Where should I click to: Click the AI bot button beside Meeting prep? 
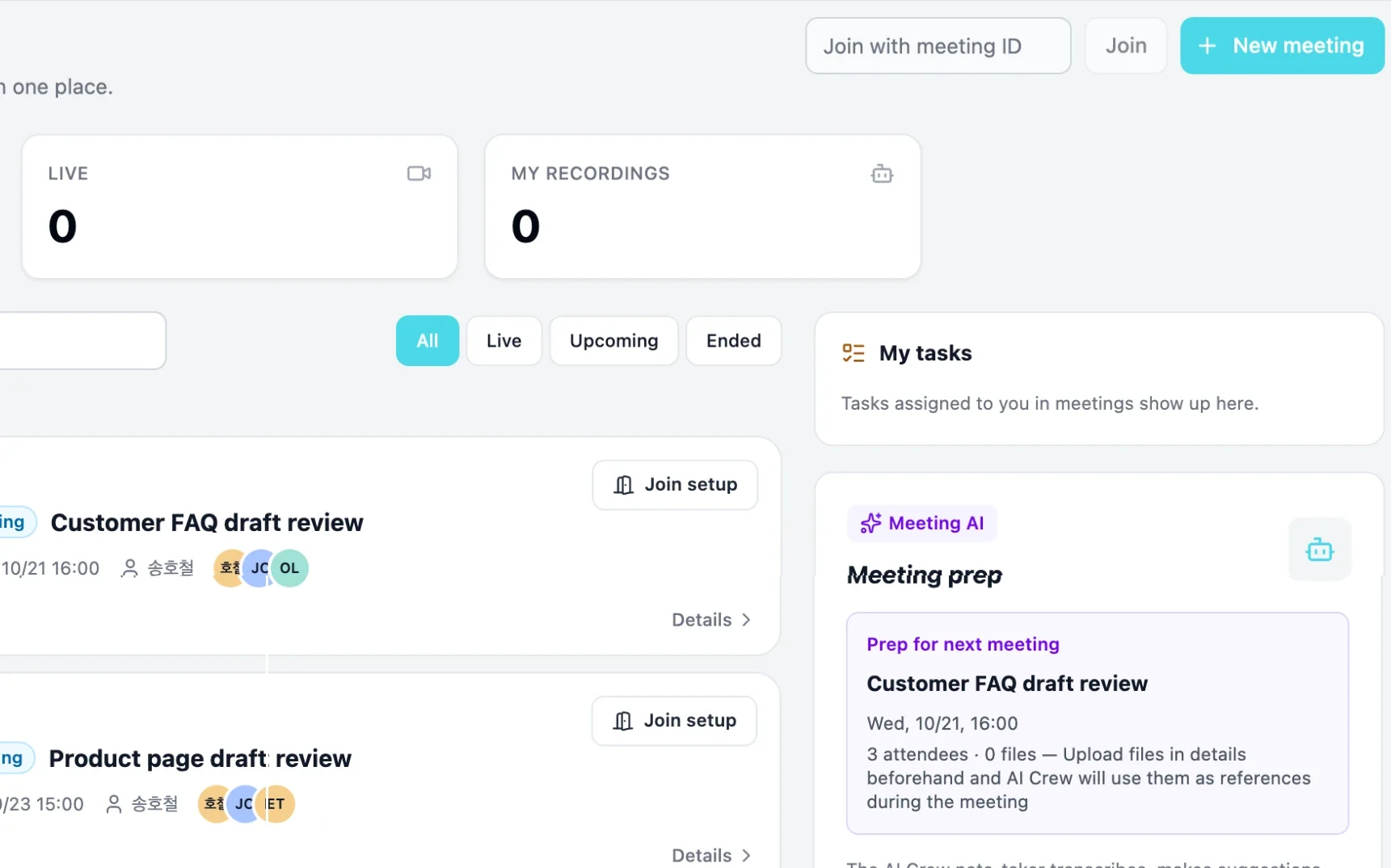coord(1319,550)
